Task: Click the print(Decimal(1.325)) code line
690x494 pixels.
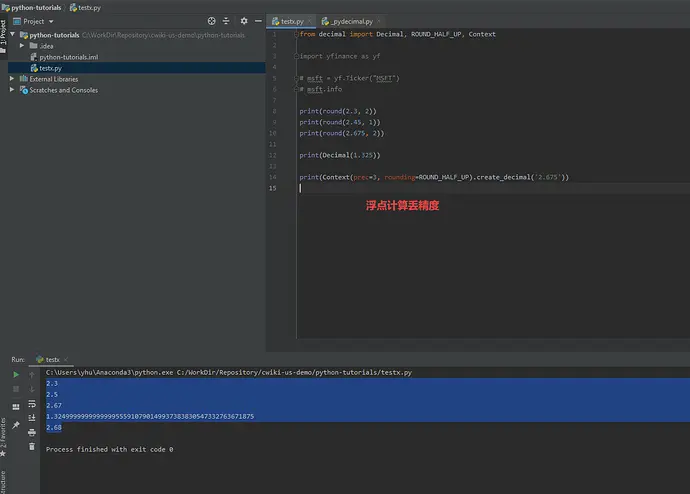Action: pyautogui.click(x=340, y=155)
